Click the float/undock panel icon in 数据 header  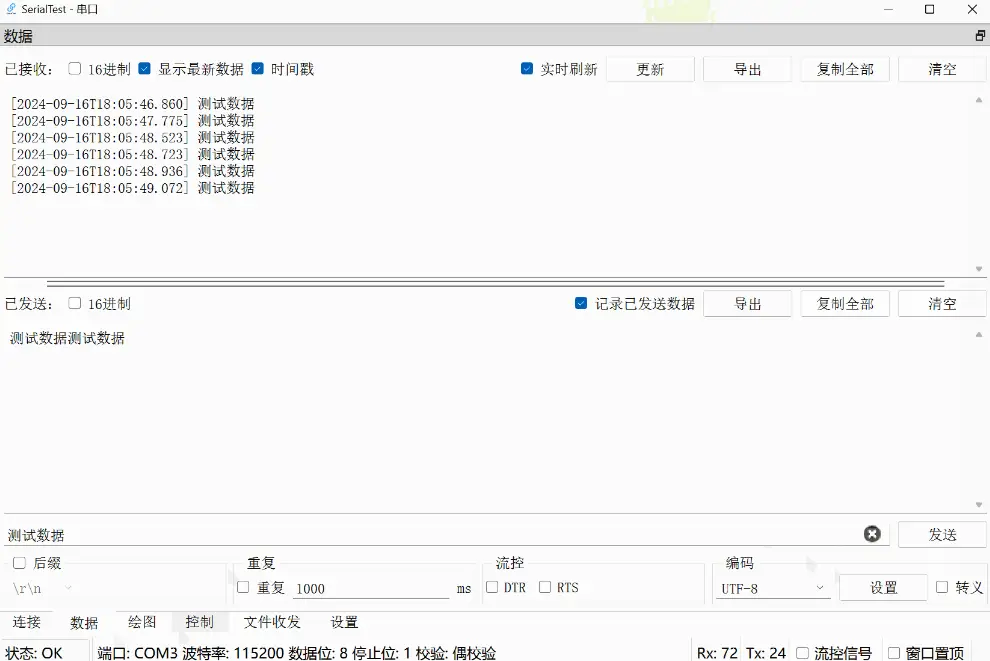pyautogui.click(x=980, y=36)
